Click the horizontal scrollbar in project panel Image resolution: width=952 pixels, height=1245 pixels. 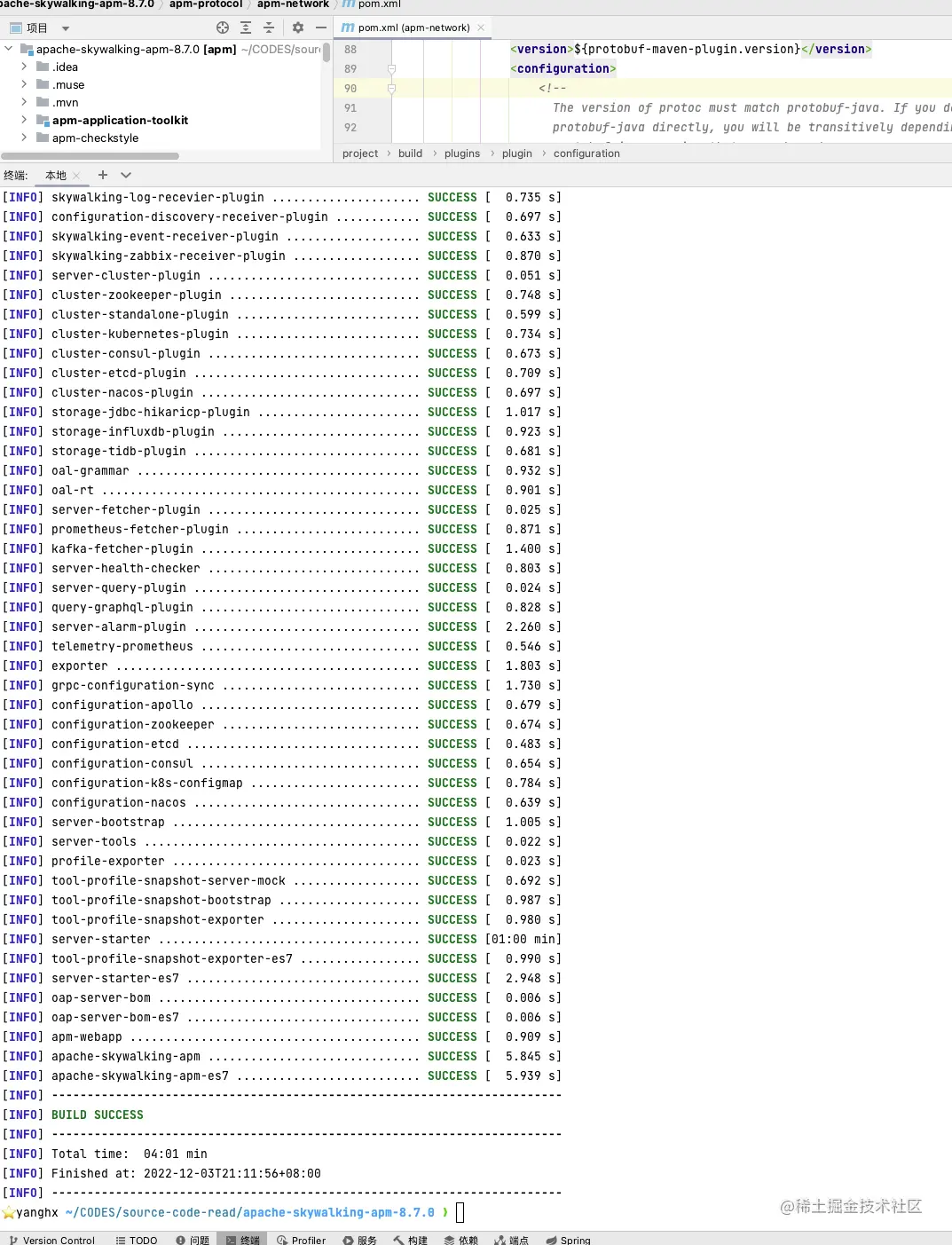[x=90, y=156]
